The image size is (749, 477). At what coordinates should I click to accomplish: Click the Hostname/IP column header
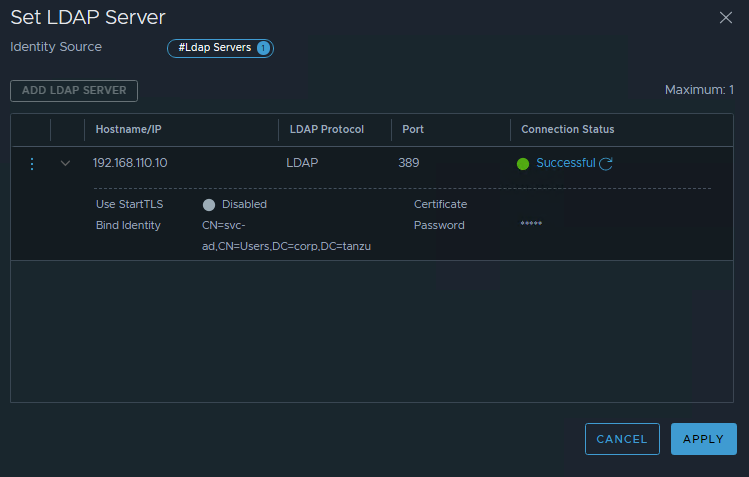tap(130, 129)
